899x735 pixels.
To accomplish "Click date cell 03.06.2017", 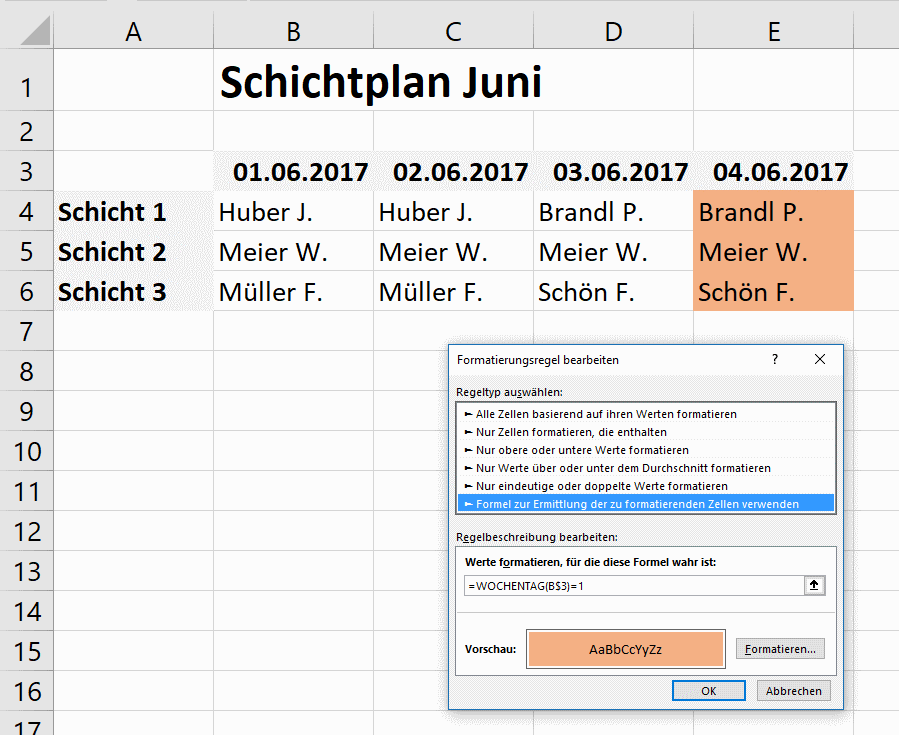I will click(613, 171).
